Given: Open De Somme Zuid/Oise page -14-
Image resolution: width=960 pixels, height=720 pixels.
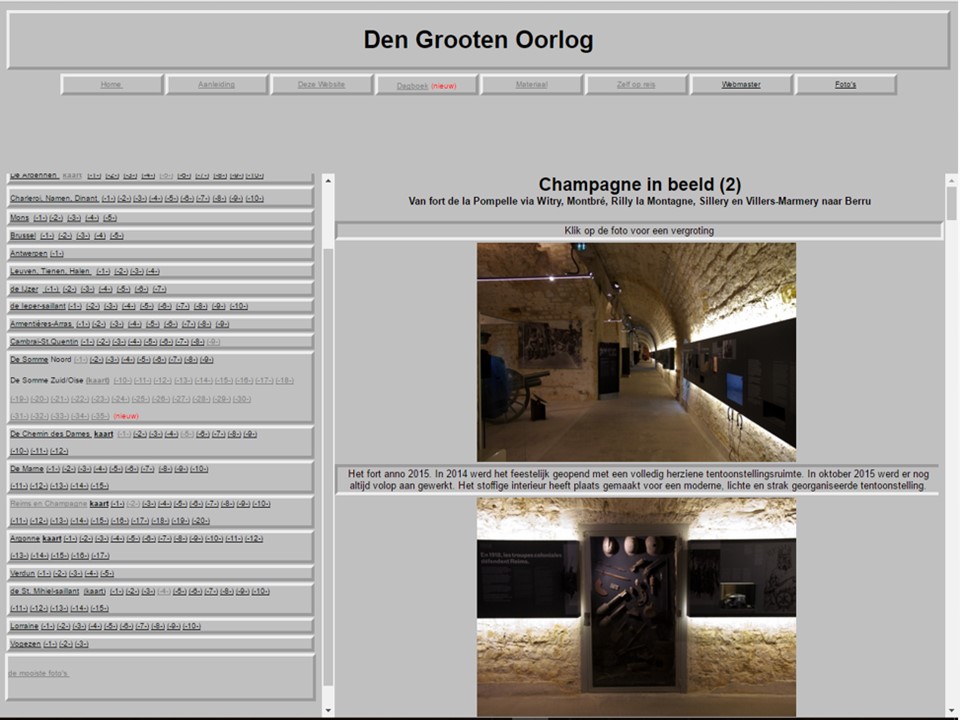Looking at the screenshot, I should pos(203,381).
